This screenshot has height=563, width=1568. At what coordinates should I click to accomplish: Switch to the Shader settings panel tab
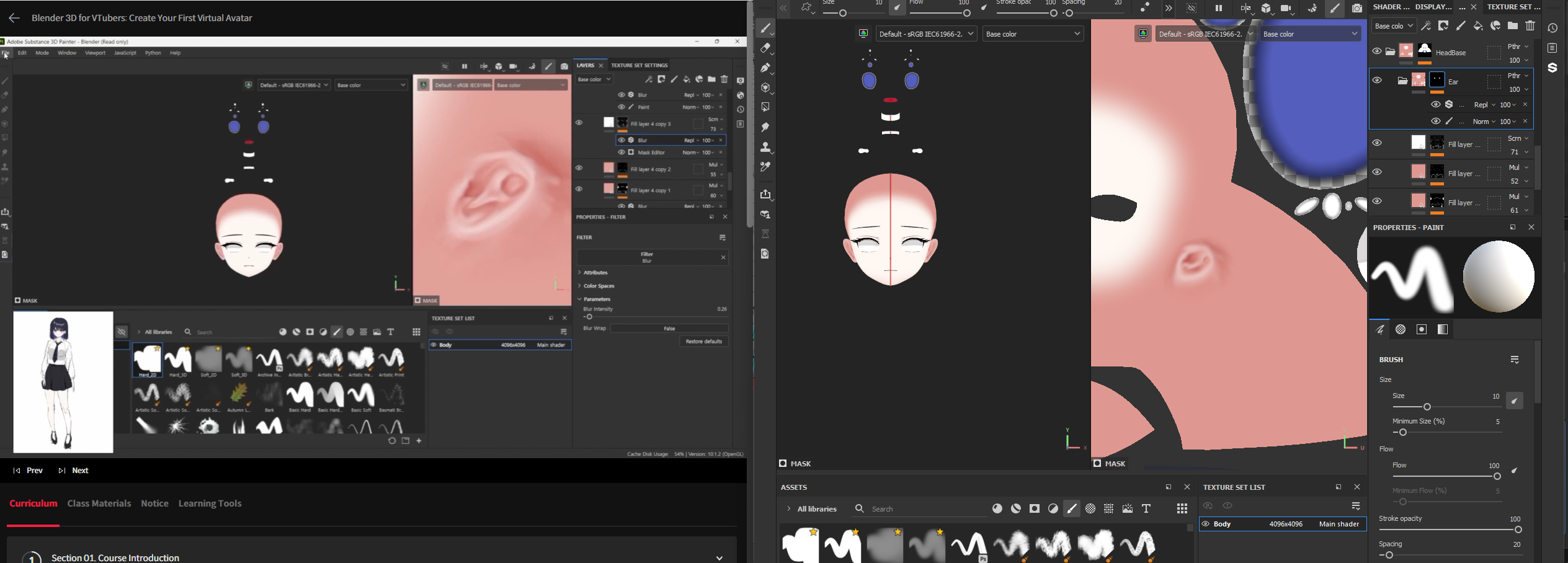[1391, 7]
